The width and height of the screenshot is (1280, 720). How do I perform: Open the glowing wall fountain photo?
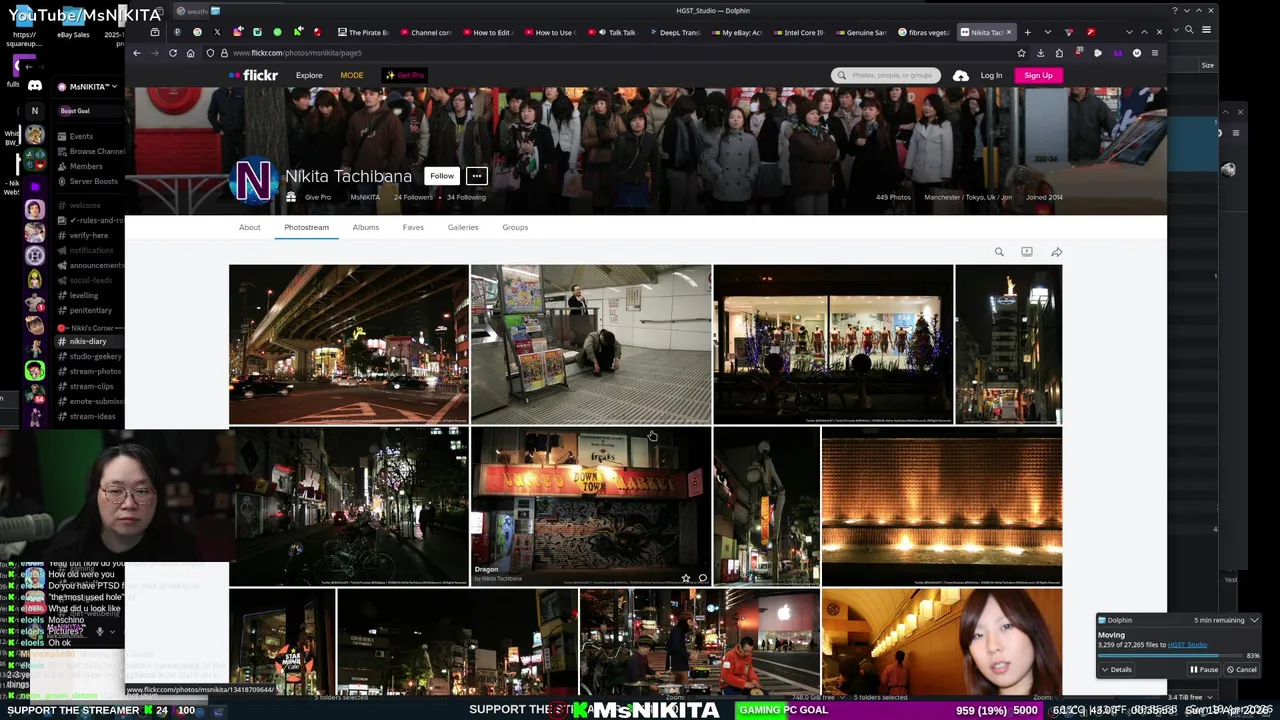click(x=942, y=506)
